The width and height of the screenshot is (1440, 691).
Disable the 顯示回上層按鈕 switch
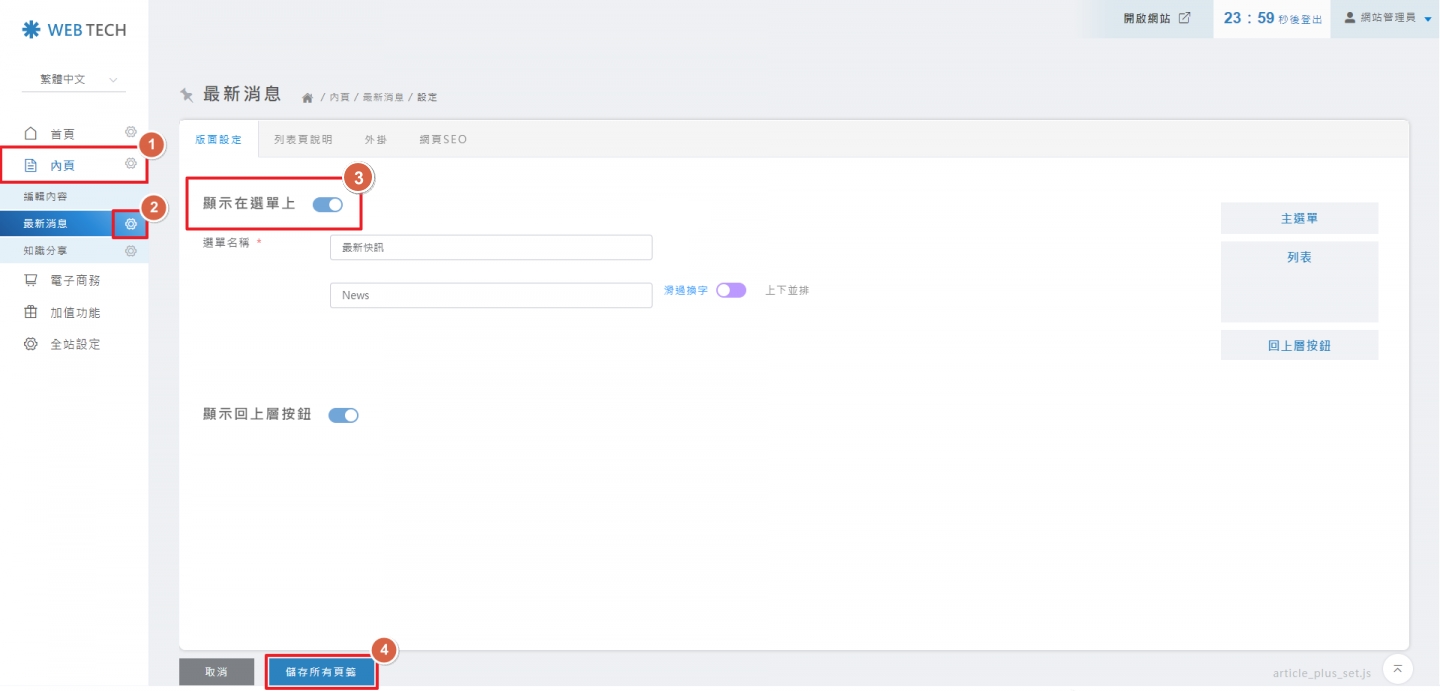343,415
